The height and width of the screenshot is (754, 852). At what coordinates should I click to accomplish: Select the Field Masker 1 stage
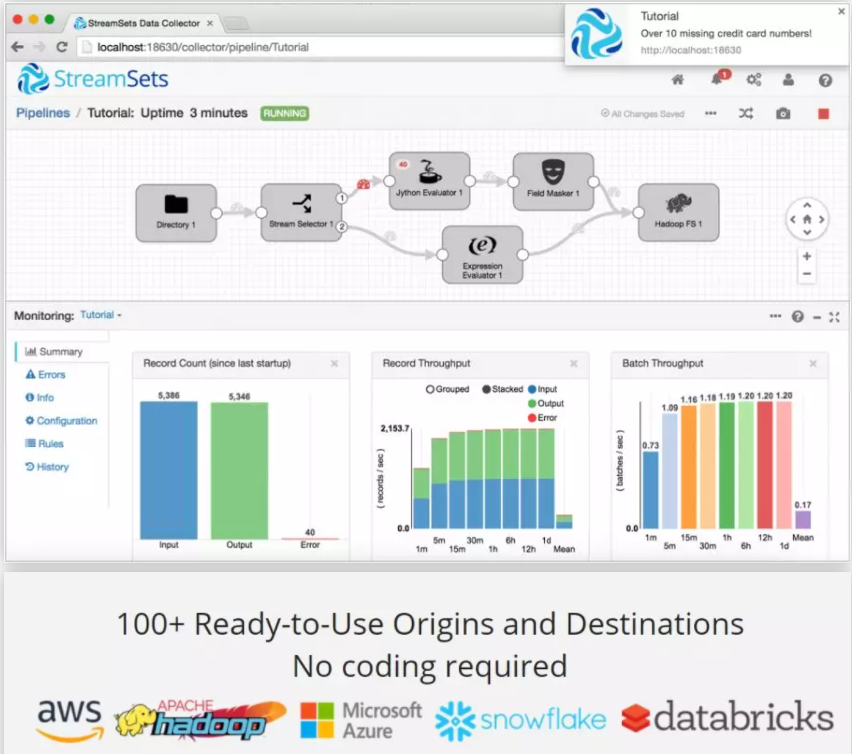point(553,181)
